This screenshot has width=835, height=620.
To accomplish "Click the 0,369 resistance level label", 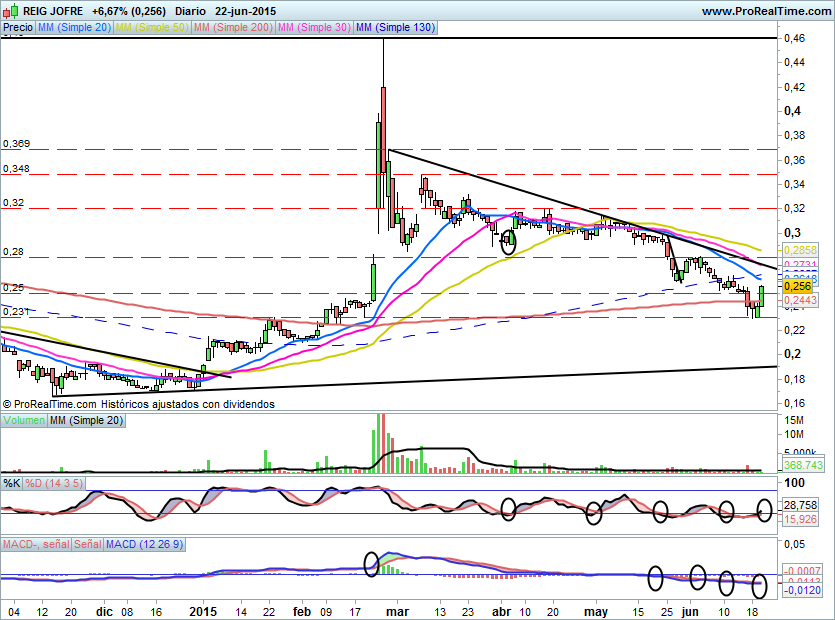I will coord(15,144).
